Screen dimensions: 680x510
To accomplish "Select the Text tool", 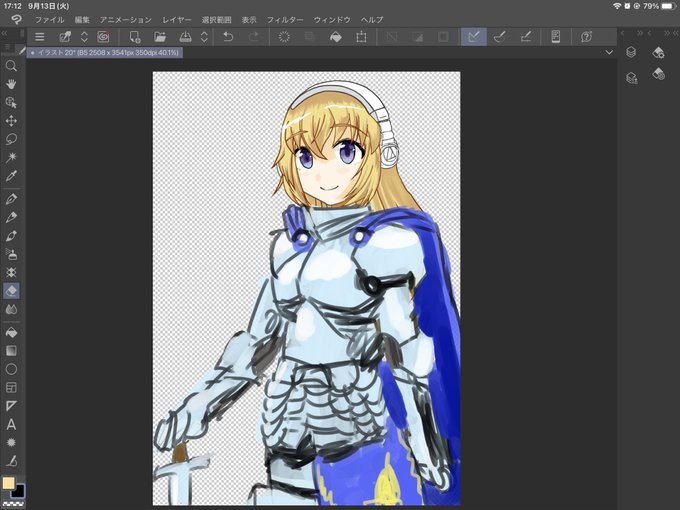I will point(11,424).
